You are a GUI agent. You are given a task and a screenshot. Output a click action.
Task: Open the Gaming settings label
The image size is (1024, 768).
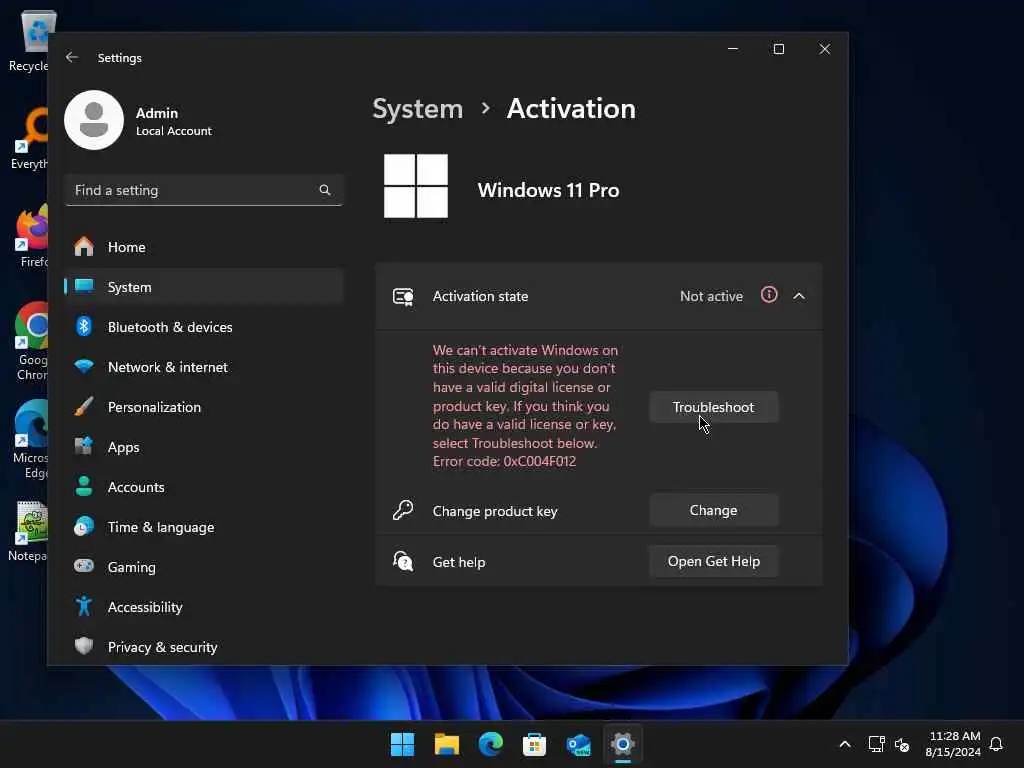tap(132, 567)
